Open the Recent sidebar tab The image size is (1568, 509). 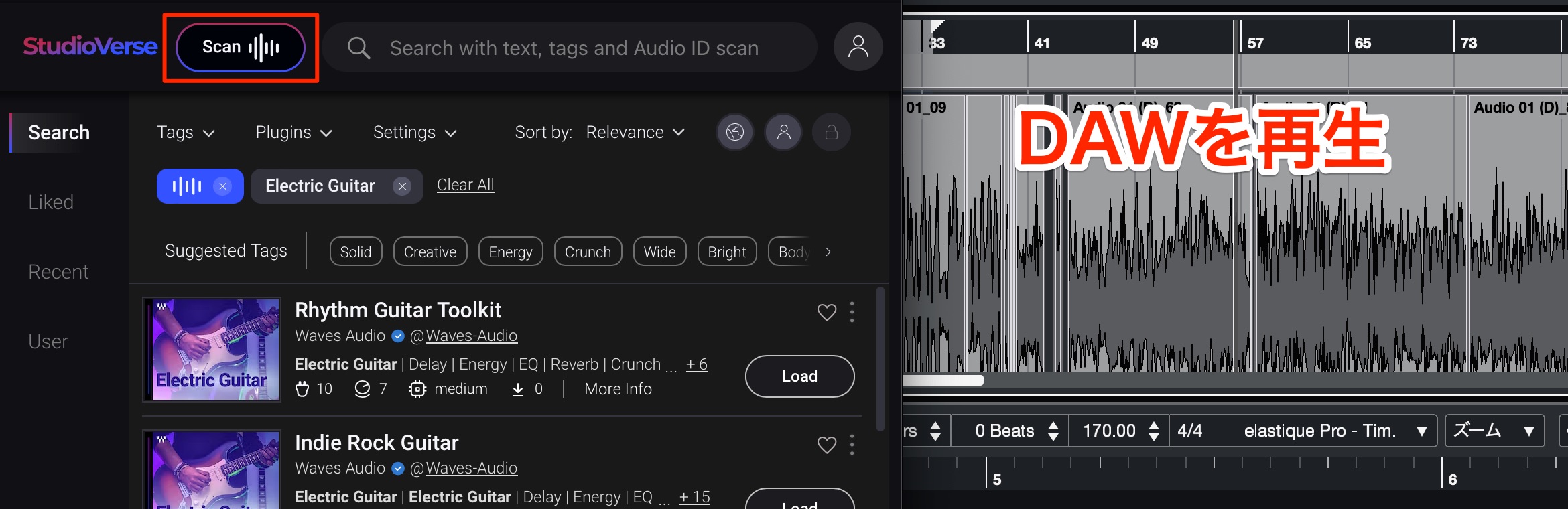[58, 272]
